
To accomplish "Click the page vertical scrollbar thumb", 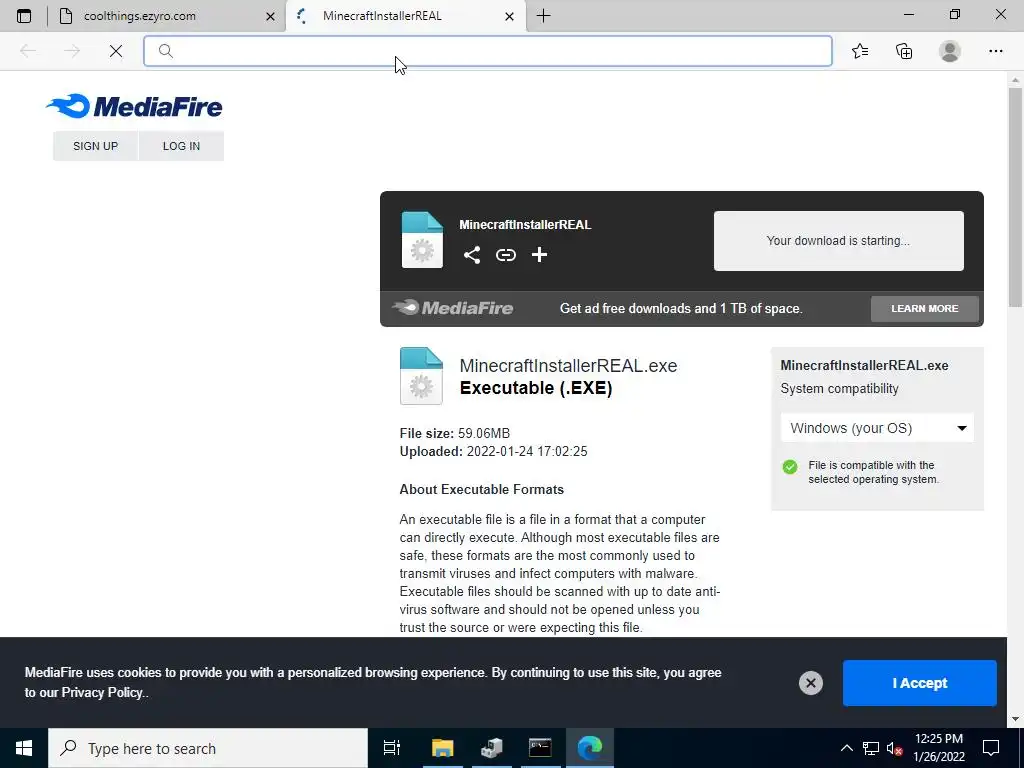I will click(x=1015, y=197).
